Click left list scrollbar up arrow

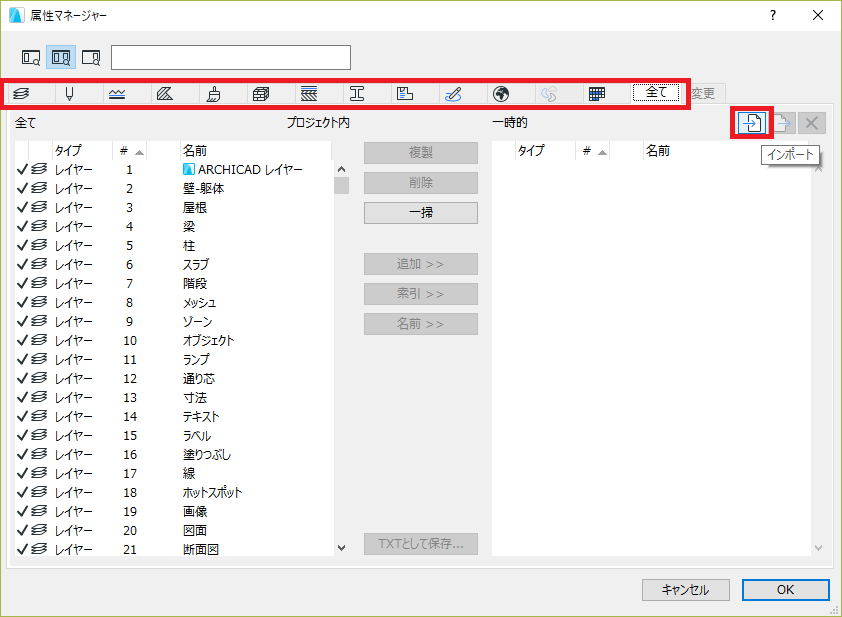click(342, 169)
